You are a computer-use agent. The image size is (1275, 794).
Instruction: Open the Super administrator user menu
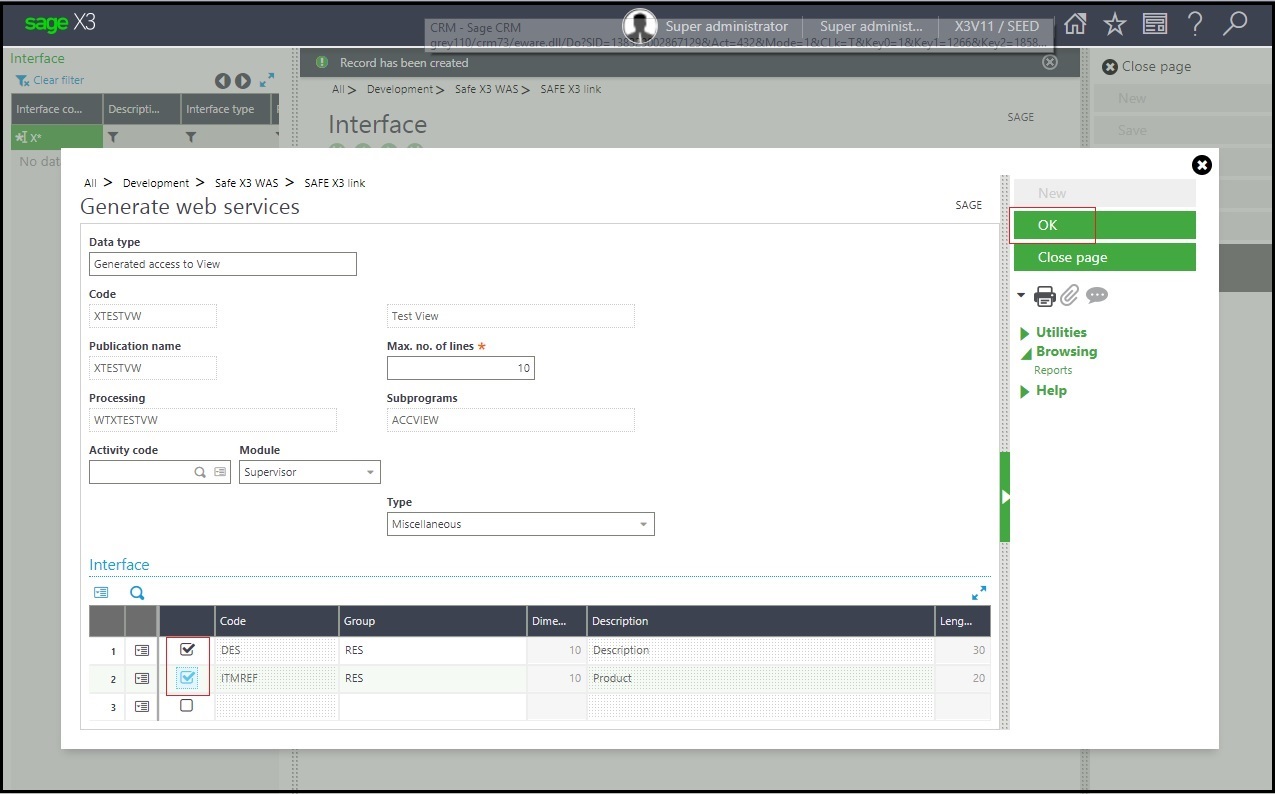tap(727, 27)
